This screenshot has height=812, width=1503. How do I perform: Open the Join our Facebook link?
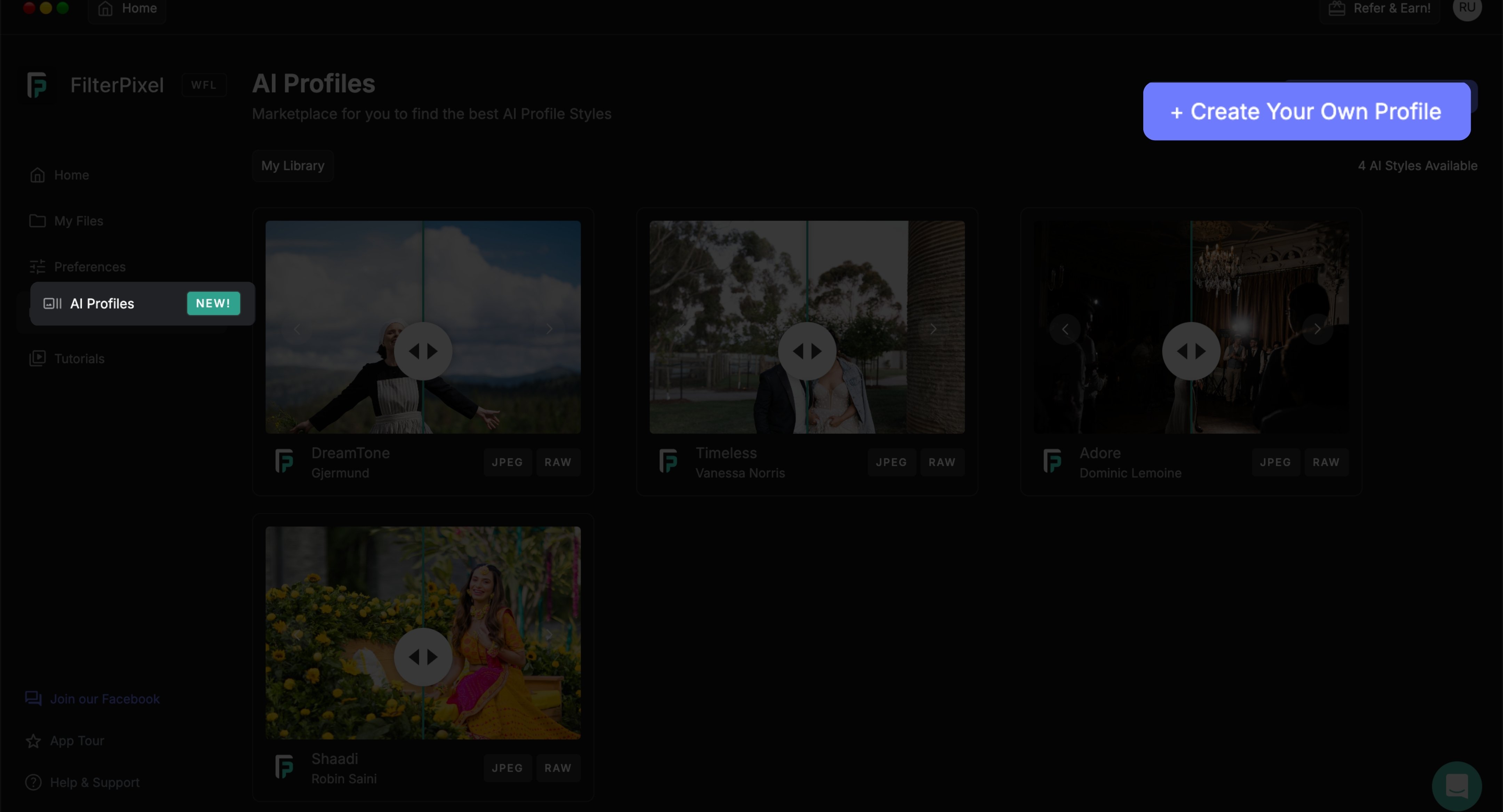tap(104, 699)
